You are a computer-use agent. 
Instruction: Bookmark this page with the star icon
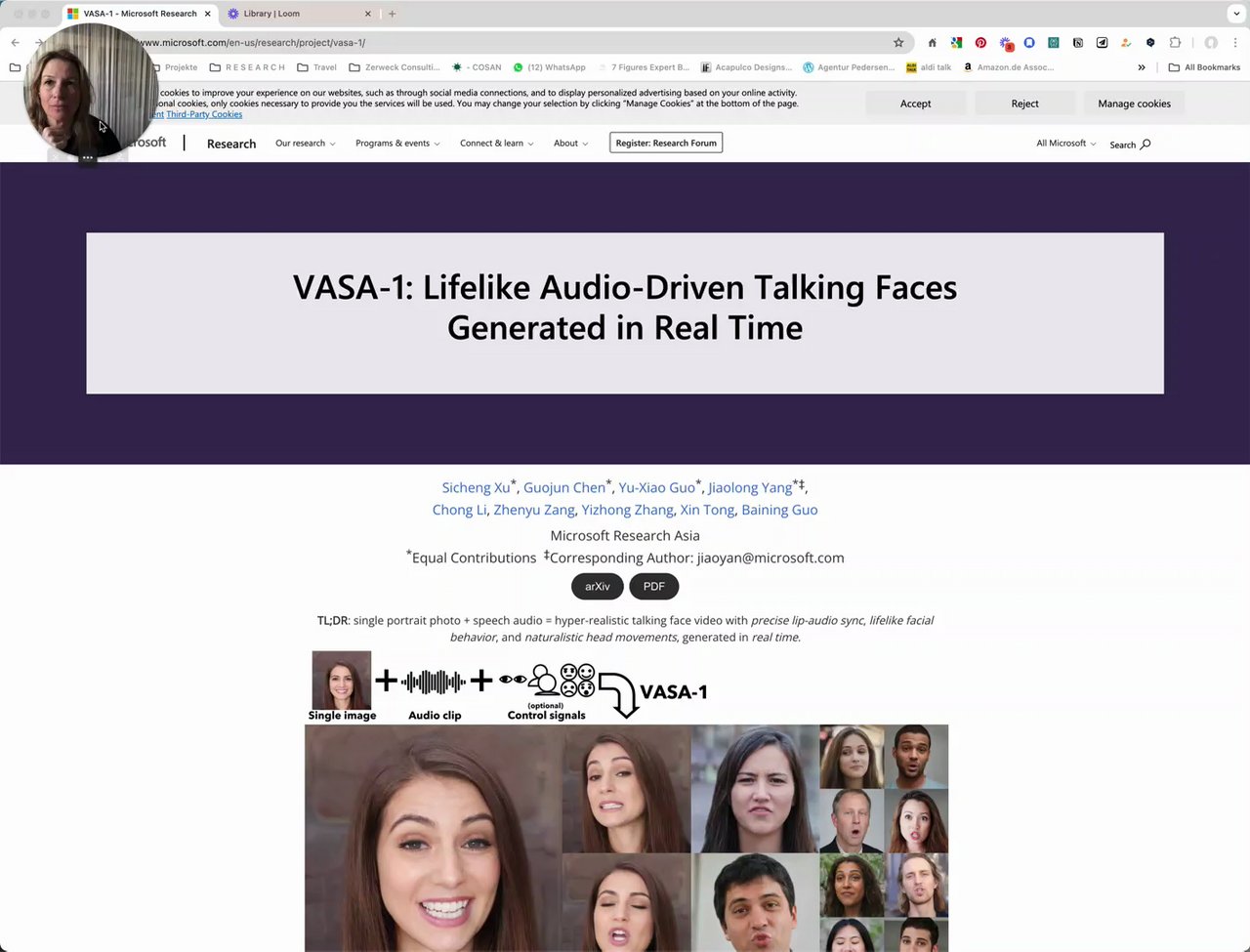pyautogui.click(x=898, y=43)
